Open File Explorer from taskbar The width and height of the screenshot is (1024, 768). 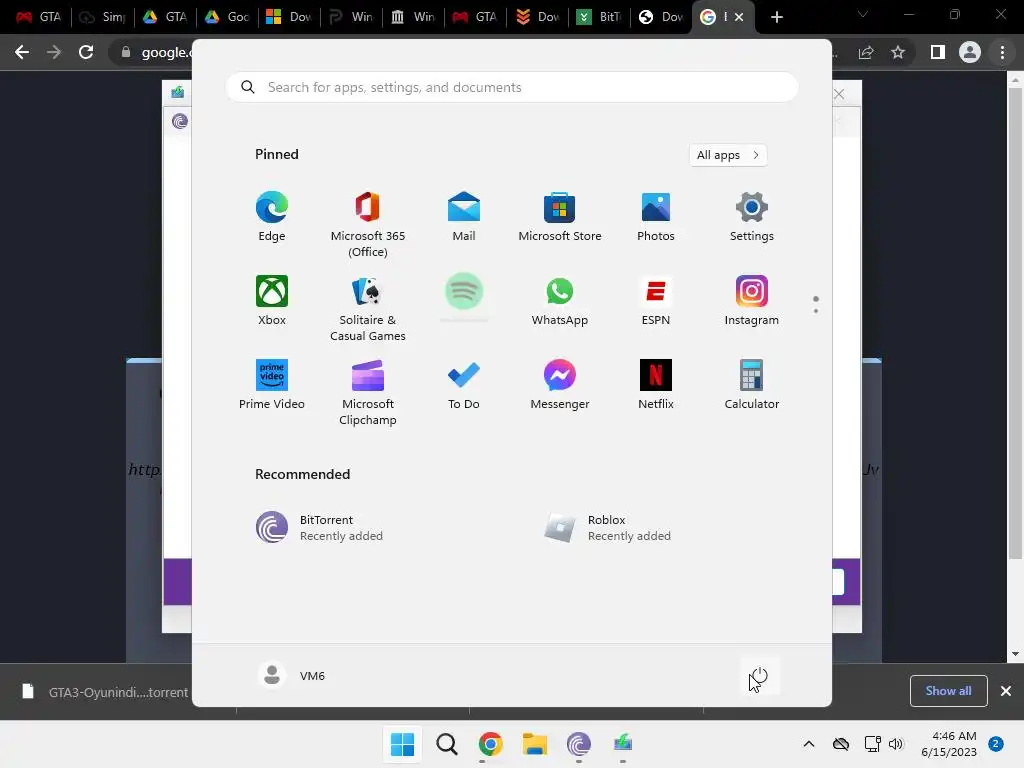[535, 744]
